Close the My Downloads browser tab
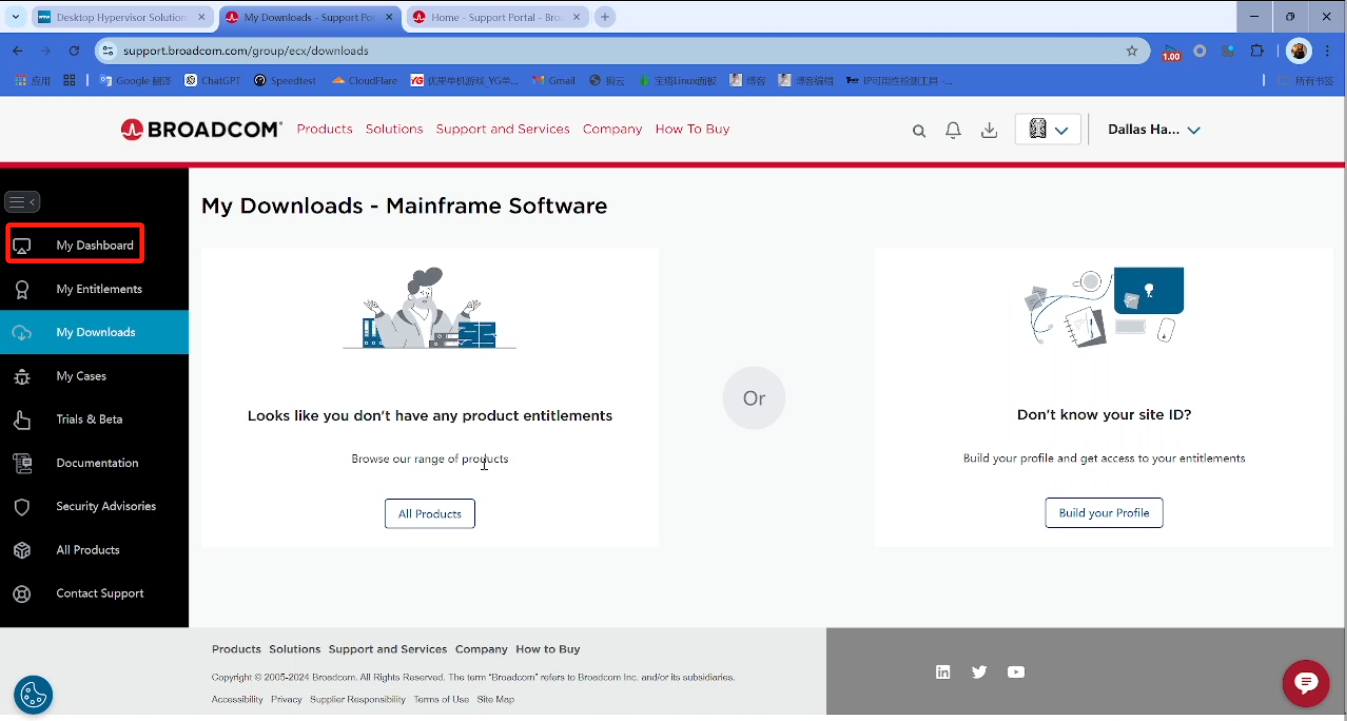The width and height of the screenshot is (1347, 721). pyautogui.click(x=388, y=17)
